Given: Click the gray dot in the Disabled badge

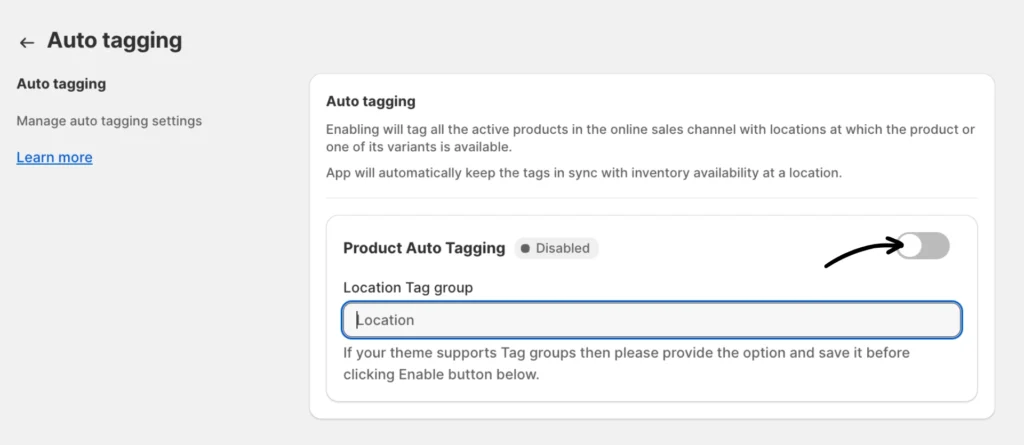Looking at the screenshot, I should [x=526, y=248].
